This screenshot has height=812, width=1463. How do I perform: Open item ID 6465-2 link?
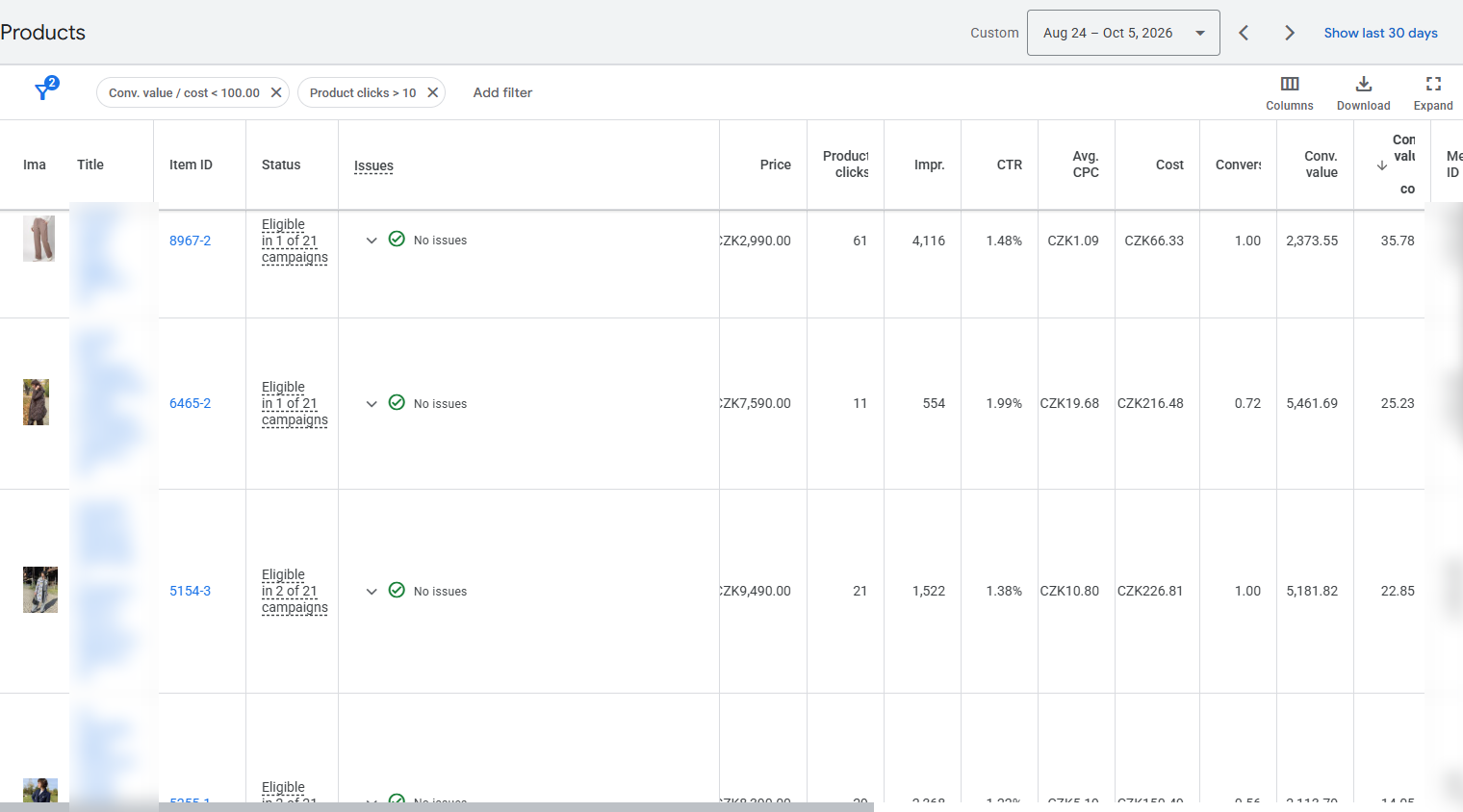point(190,403)
